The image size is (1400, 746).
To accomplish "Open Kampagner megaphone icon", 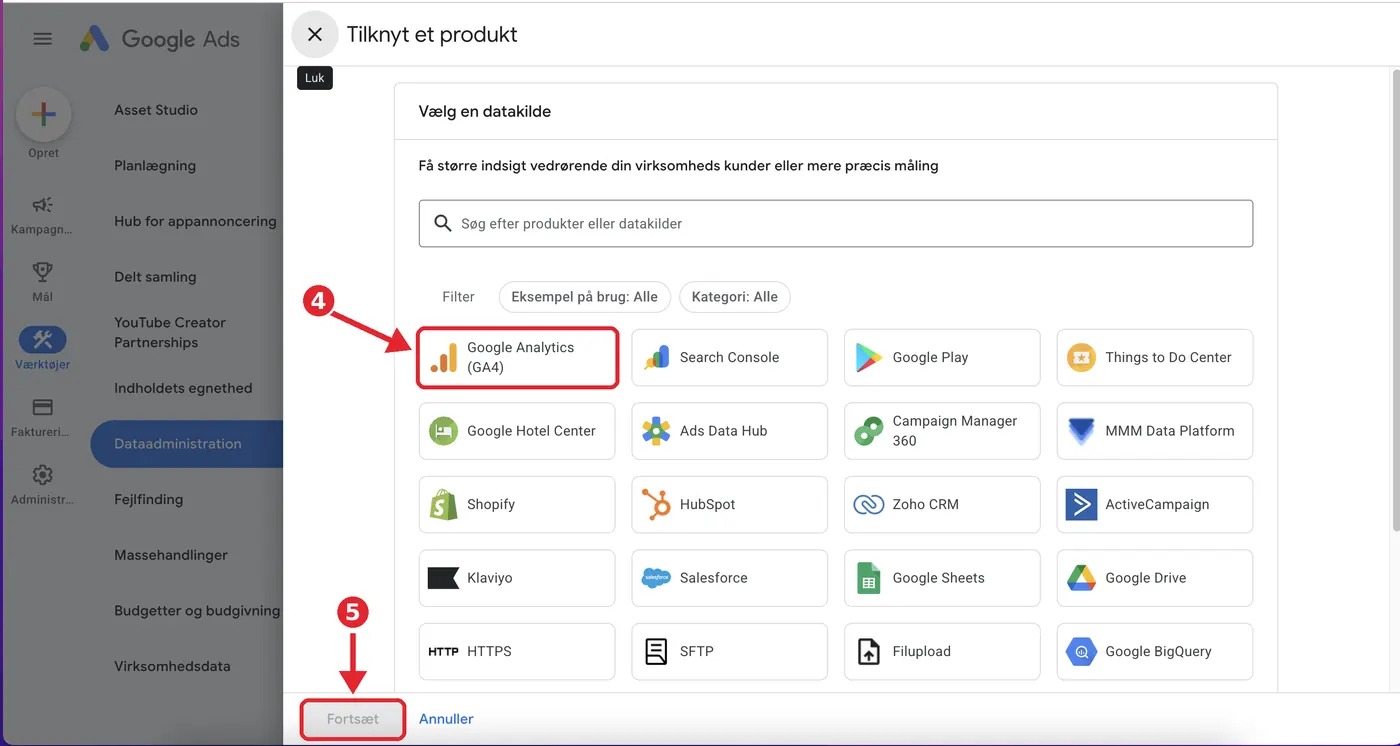I will (42, 205).
